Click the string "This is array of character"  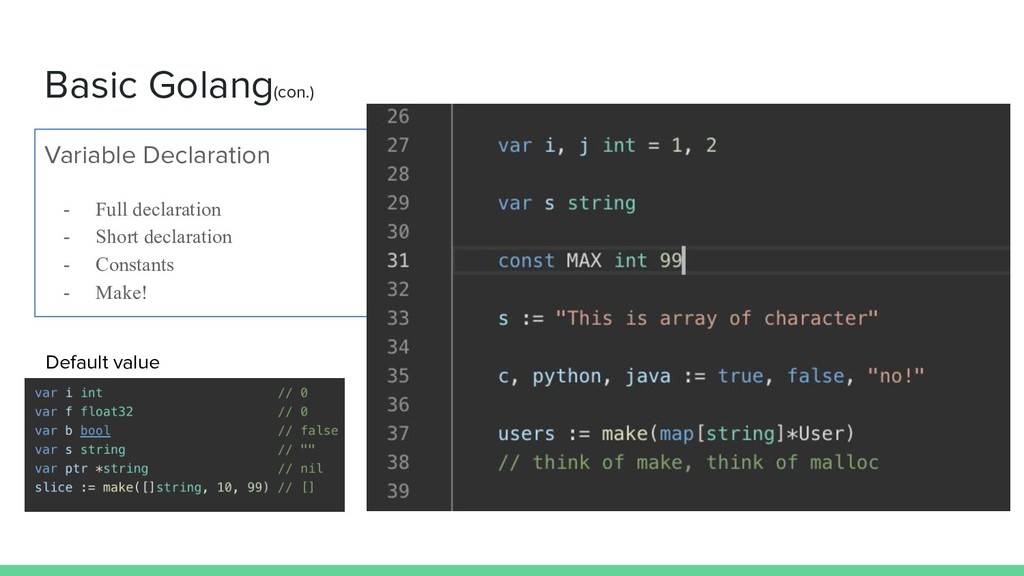tap(716, 318)
